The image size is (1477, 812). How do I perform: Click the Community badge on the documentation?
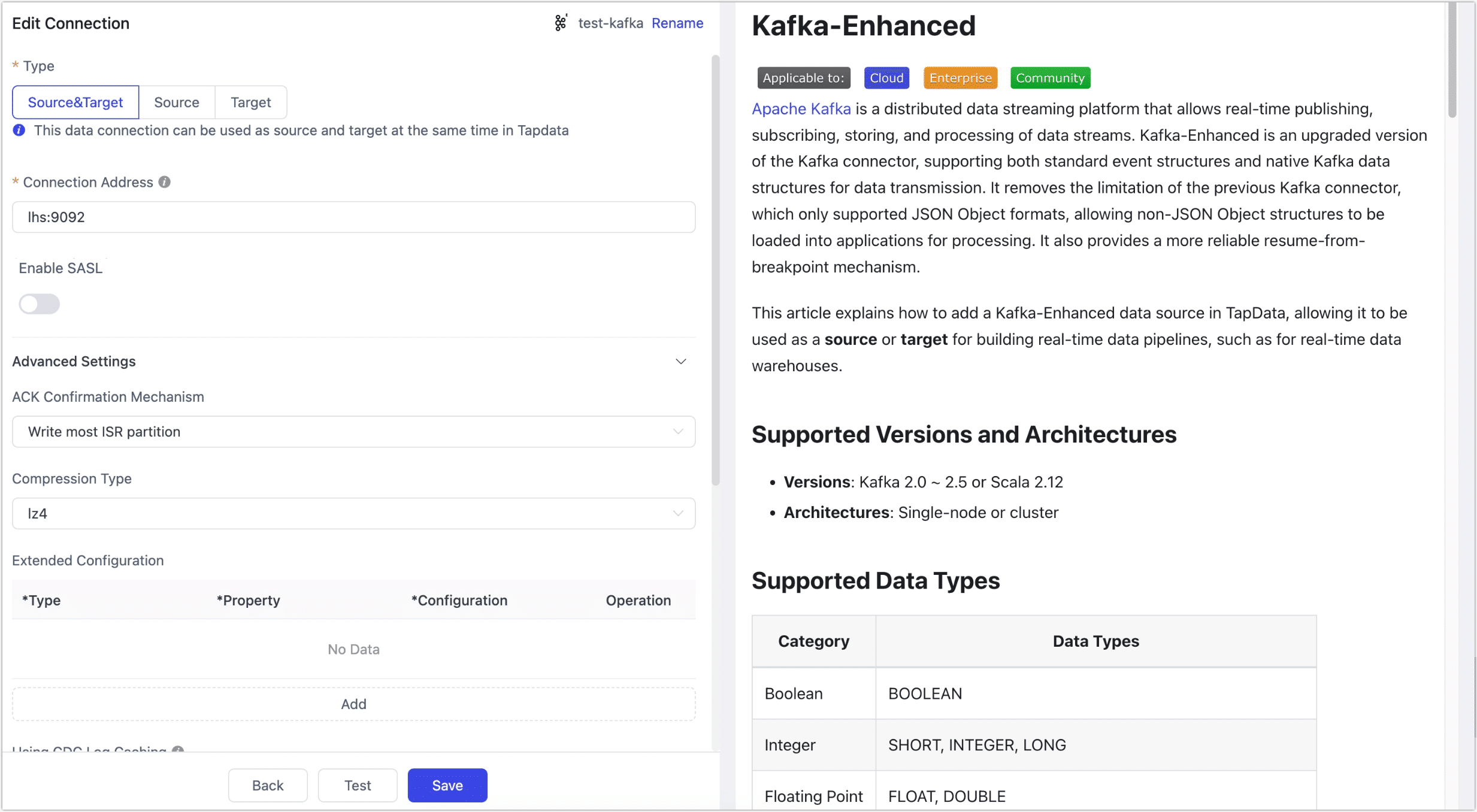click(x=1049, y=77)
